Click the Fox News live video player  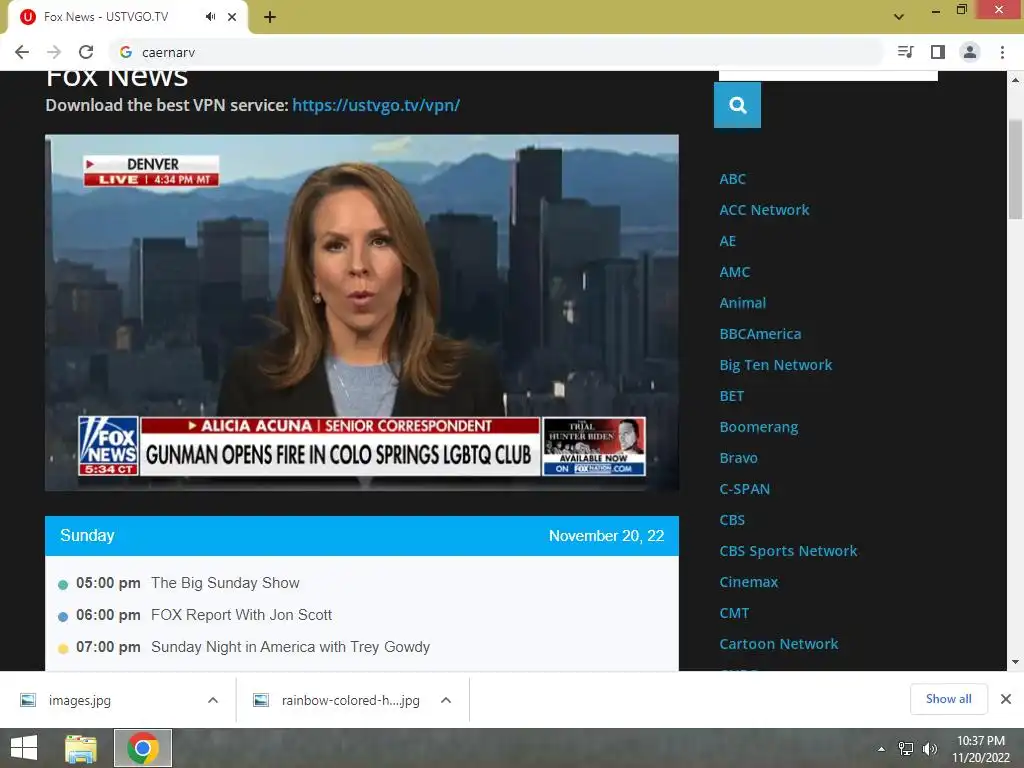pos(362,313)
